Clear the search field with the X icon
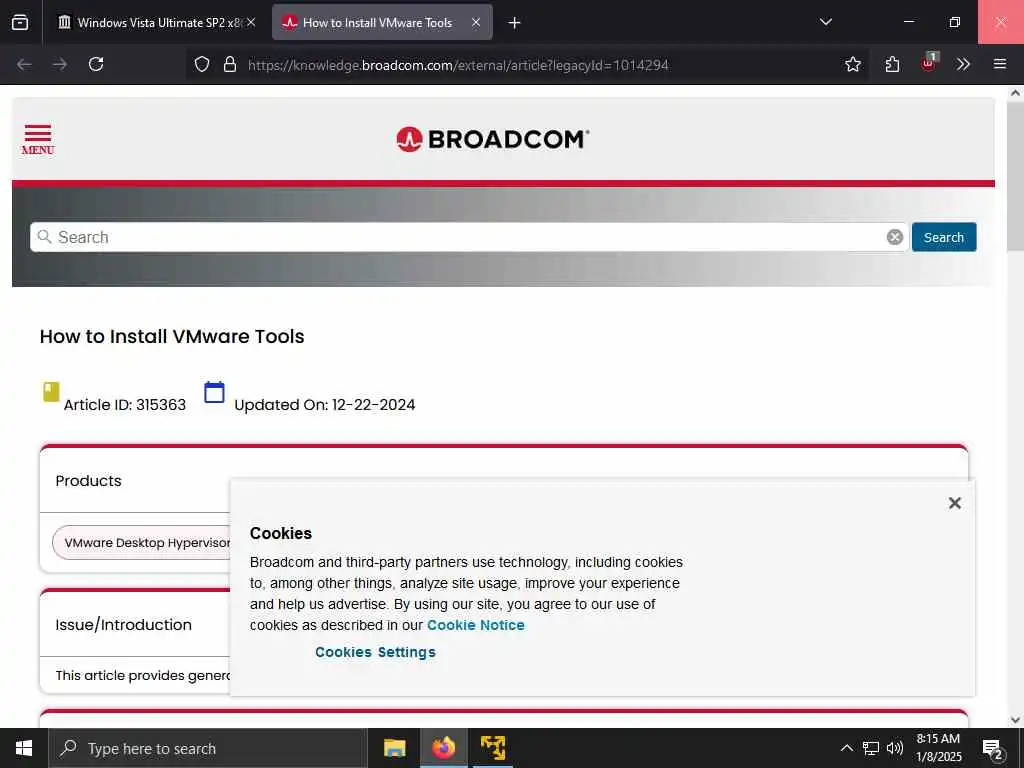 point(895,237)
